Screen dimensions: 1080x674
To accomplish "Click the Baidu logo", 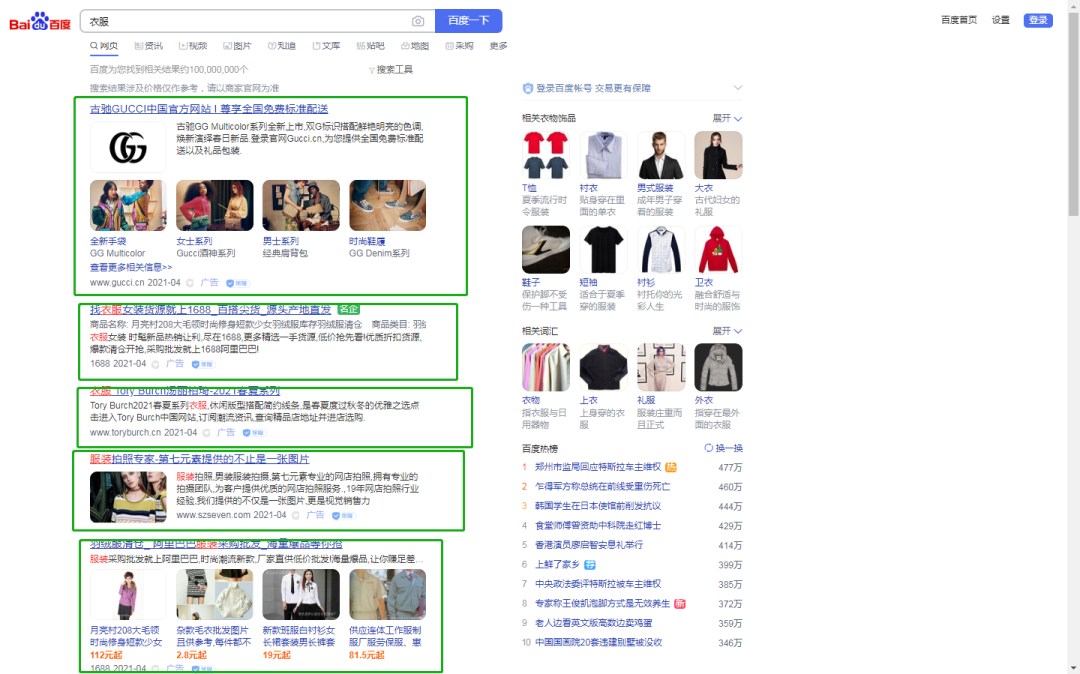I will point(40,21).
